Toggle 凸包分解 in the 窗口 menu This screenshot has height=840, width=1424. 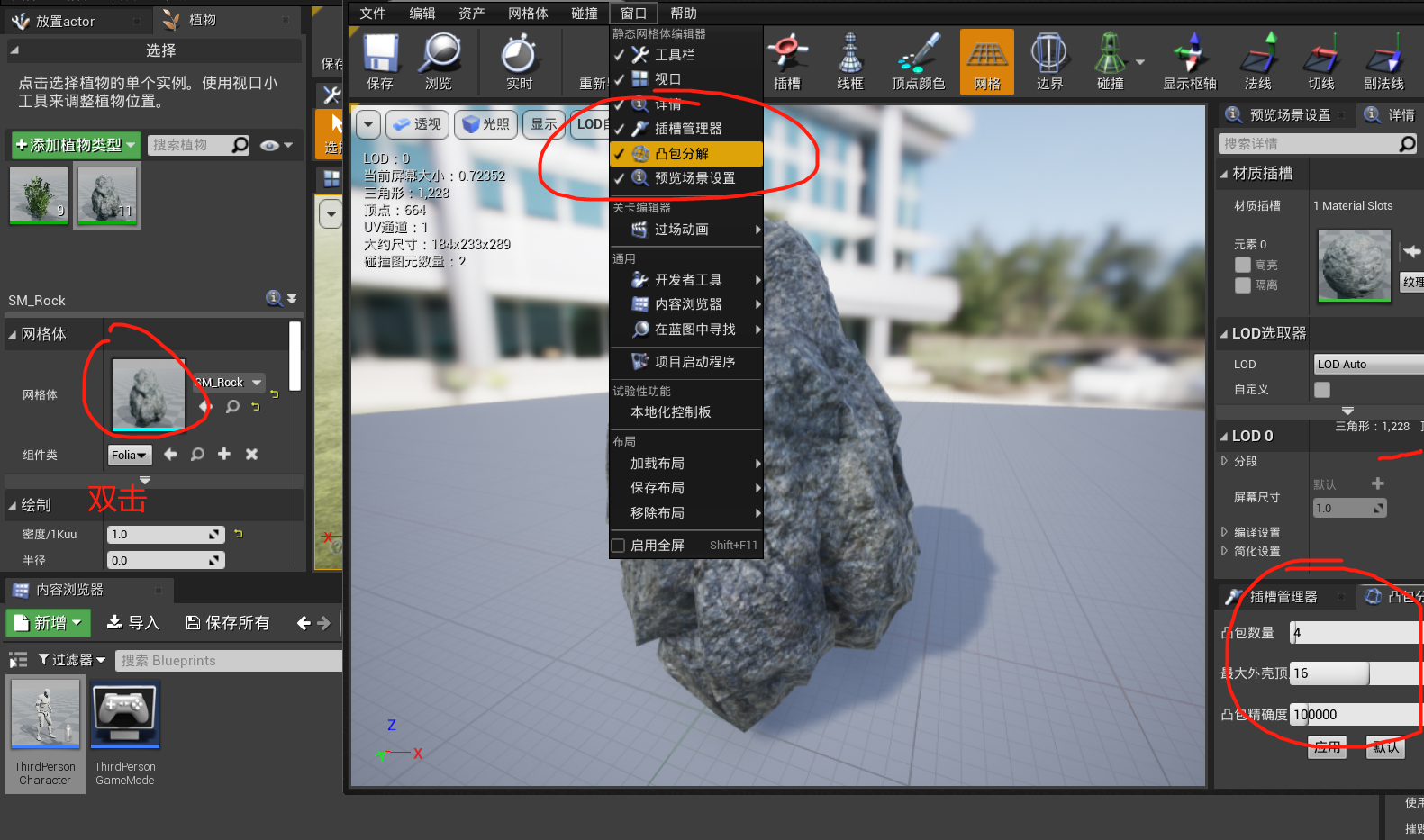coord(686,154)
